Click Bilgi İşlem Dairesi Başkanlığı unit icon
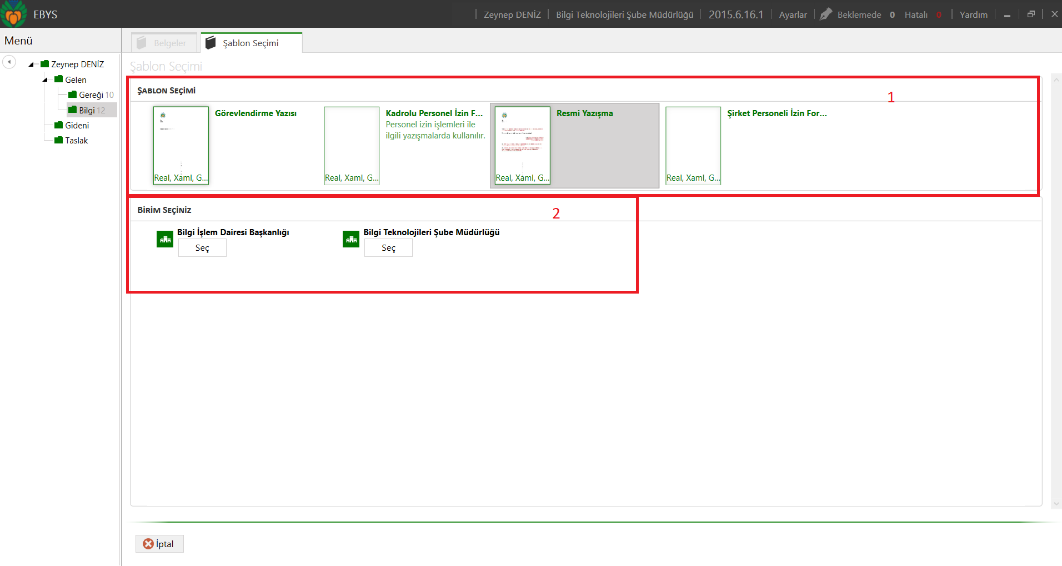This screenshot has width=1062, height=566. coord(165,239)
